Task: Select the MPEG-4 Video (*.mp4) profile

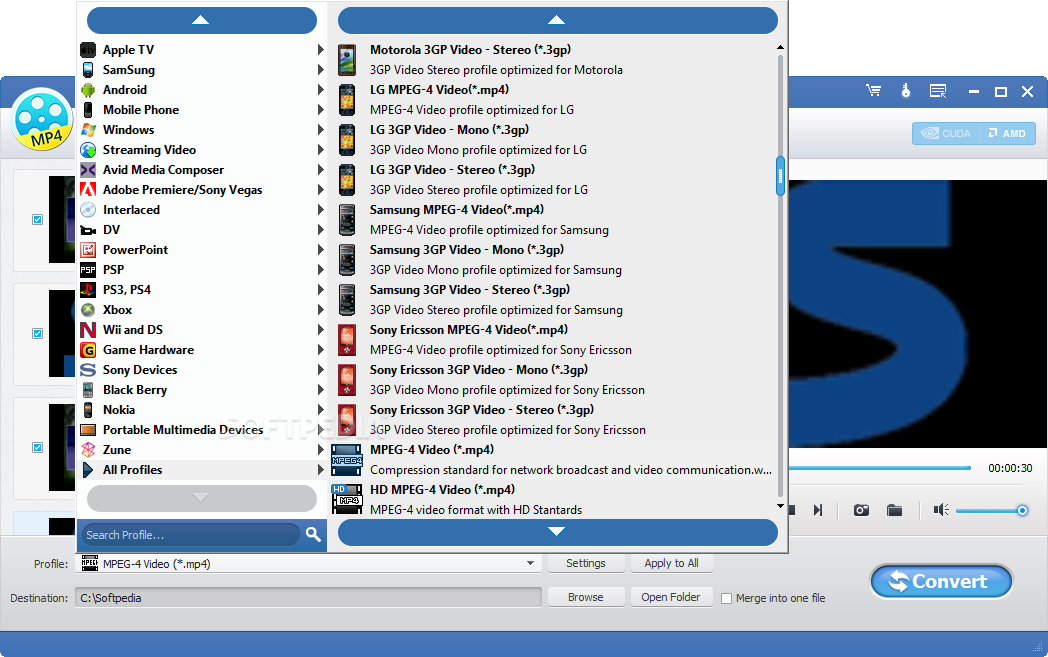Action: coord(553,460)
